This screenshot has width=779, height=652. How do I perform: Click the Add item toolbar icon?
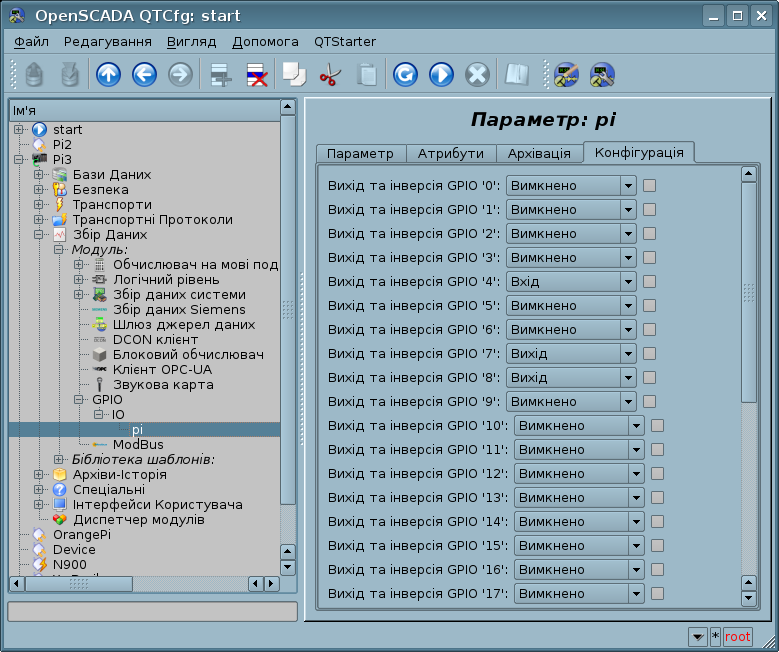pos(219,75)
